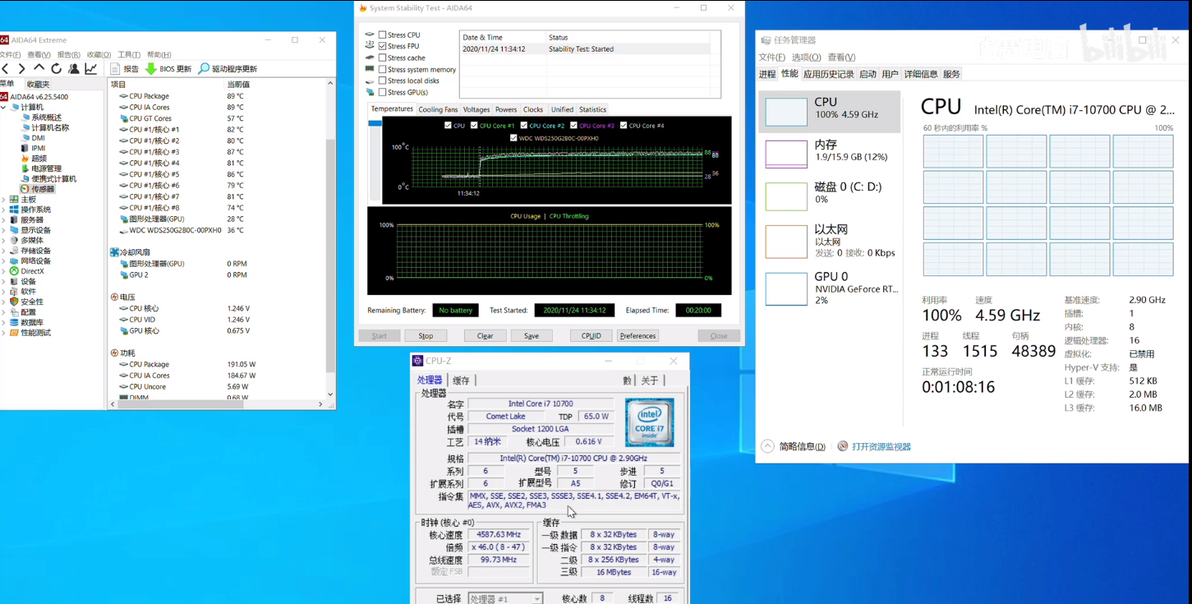This screenshot has width=1192, height=604.
Task: Open the 详细信息 tab in Task Manager
Action: 921,74
